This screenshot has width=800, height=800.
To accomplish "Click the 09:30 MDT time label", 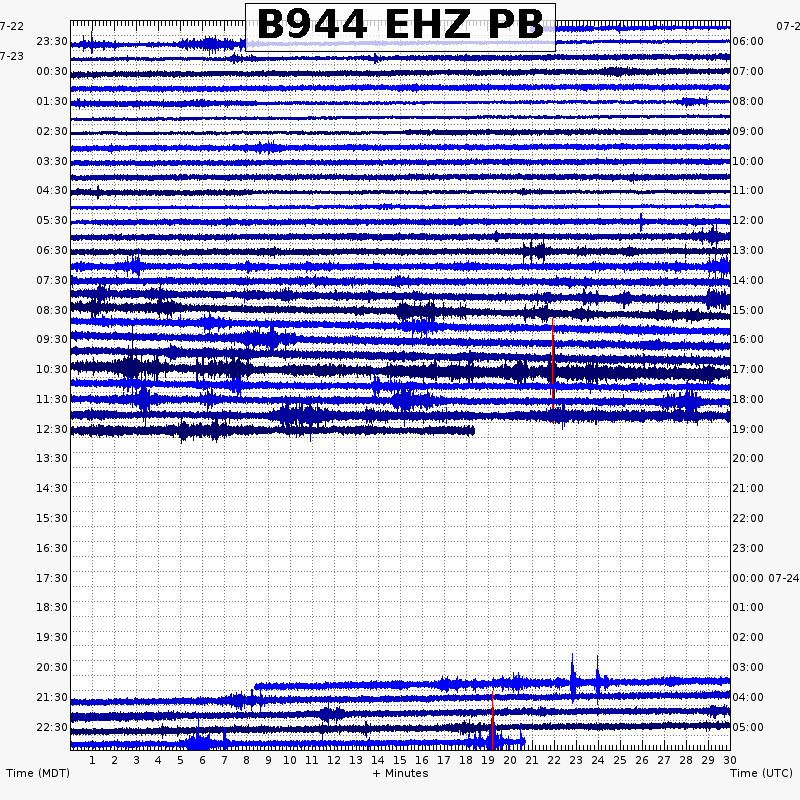I will [52, 339].
